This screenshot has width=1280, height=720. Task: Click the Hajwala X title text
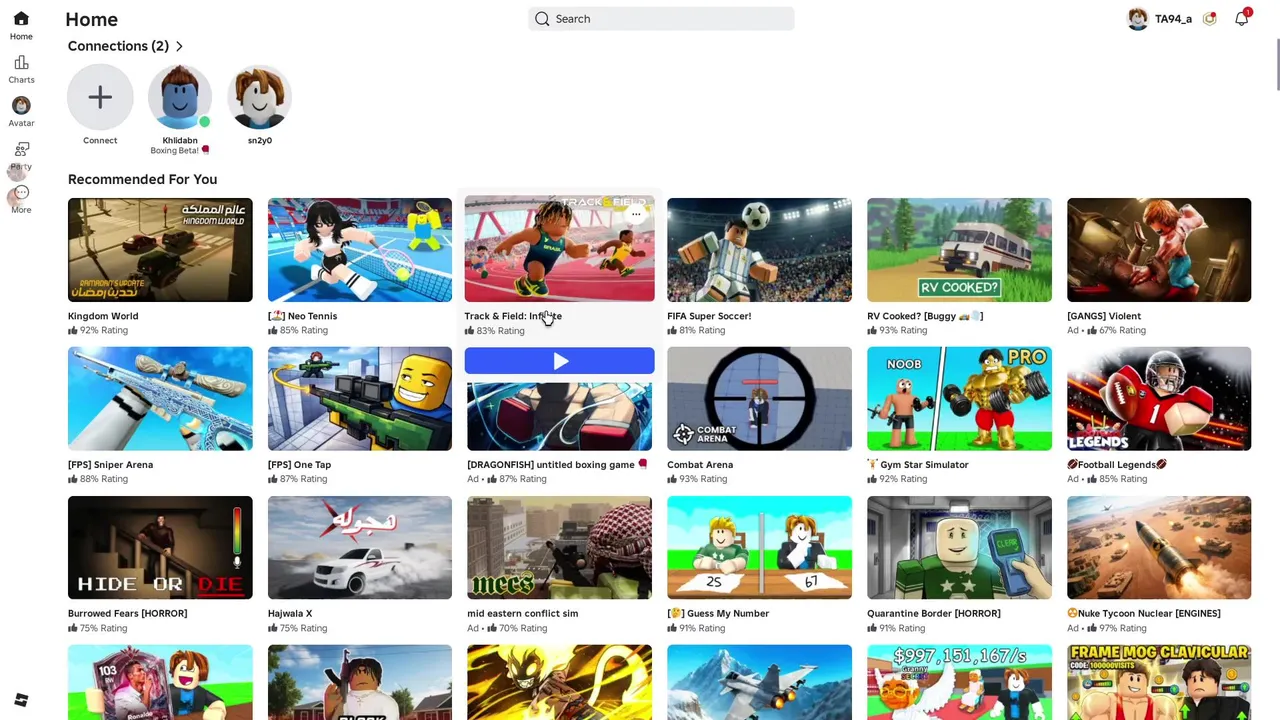(290, 614)
